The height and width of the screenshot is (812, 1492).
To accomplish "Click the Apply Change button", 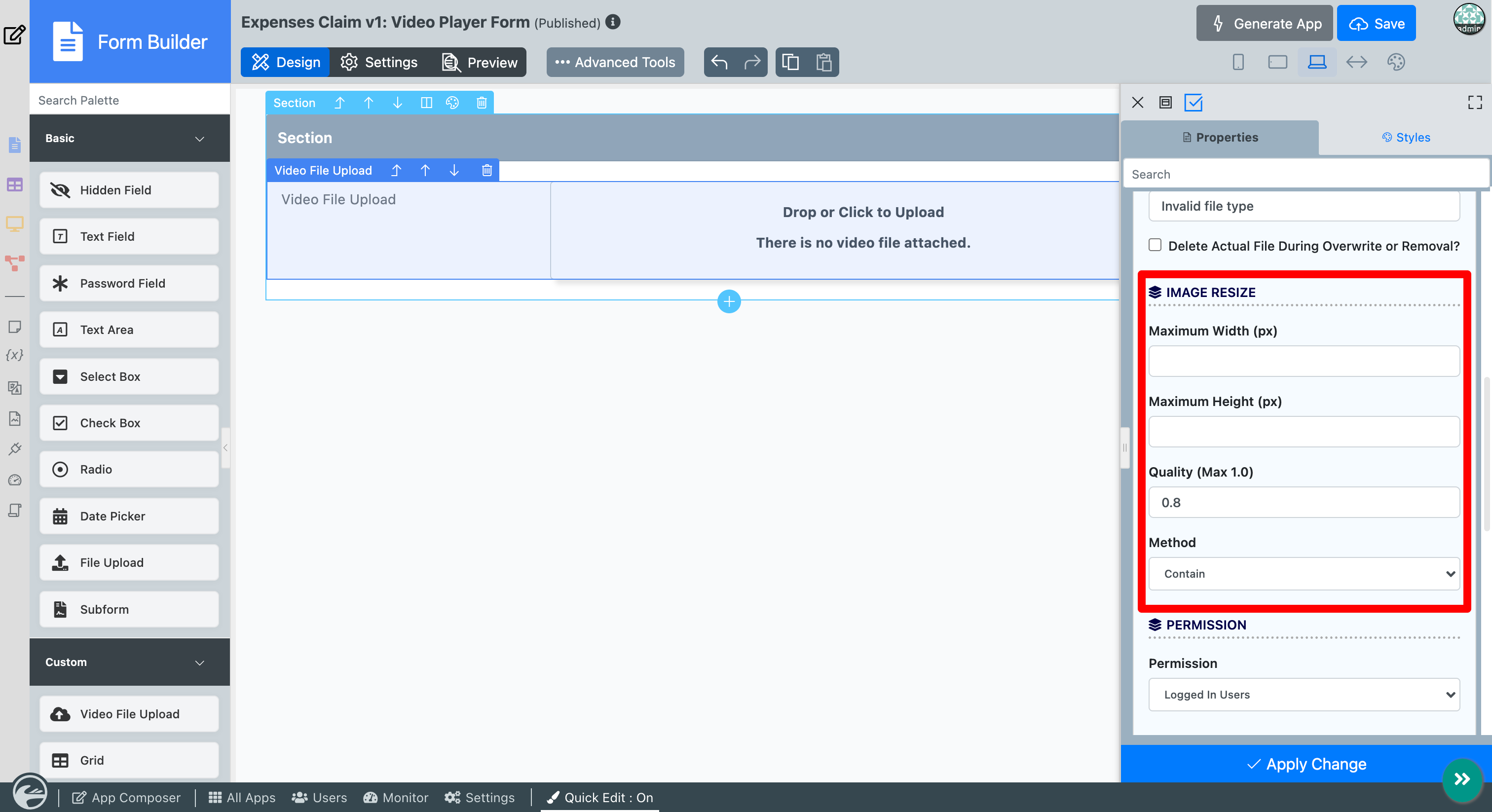I will (x=1306, y=764).
